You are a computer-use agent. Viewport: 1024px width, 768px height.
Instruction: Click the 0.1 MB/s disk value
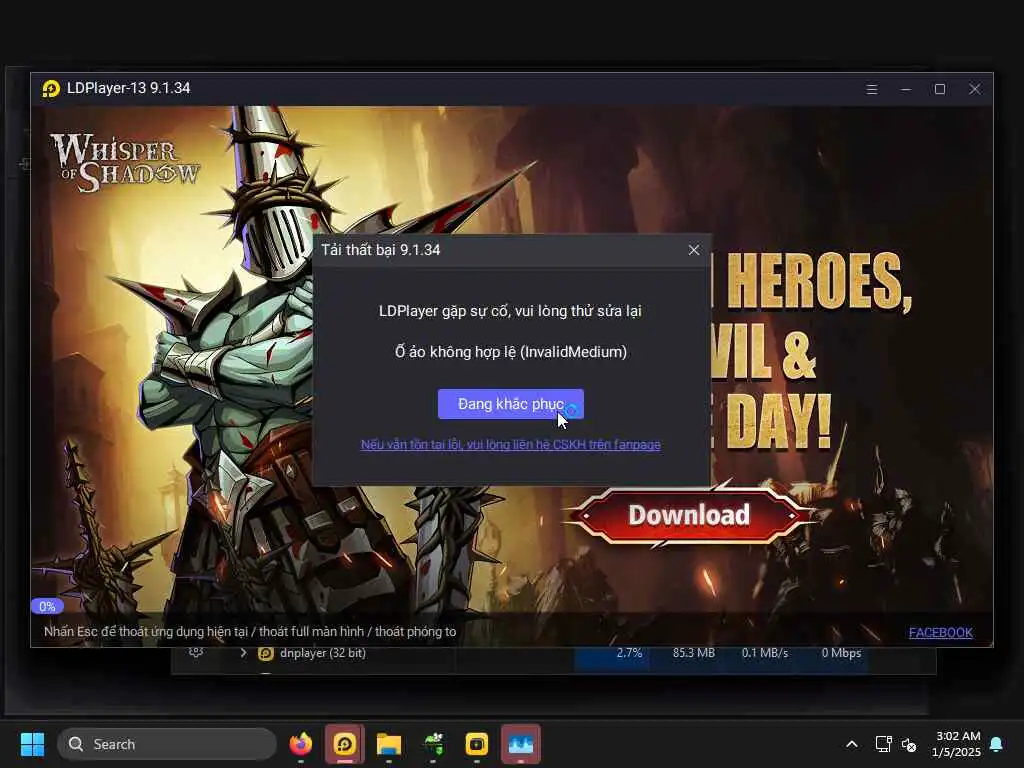coord(765,653)
